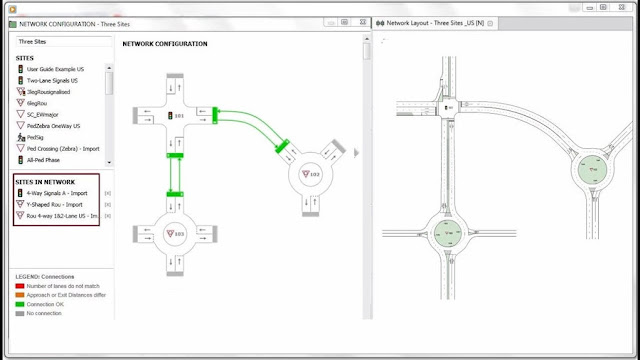The height and width of the screenshot is (360, 640).
Task: Click Sites list scrollbar up arrow
Action: 109,68
